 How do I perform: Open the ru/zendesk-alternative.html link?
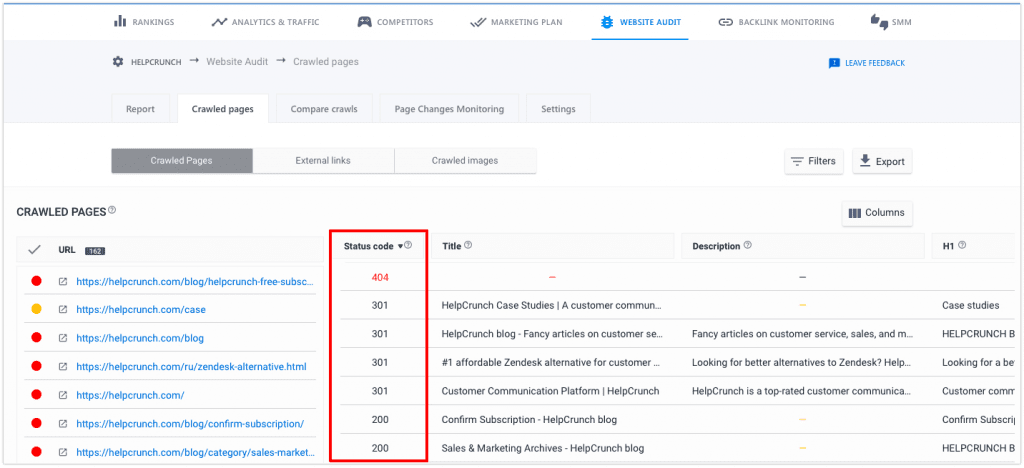191,367
